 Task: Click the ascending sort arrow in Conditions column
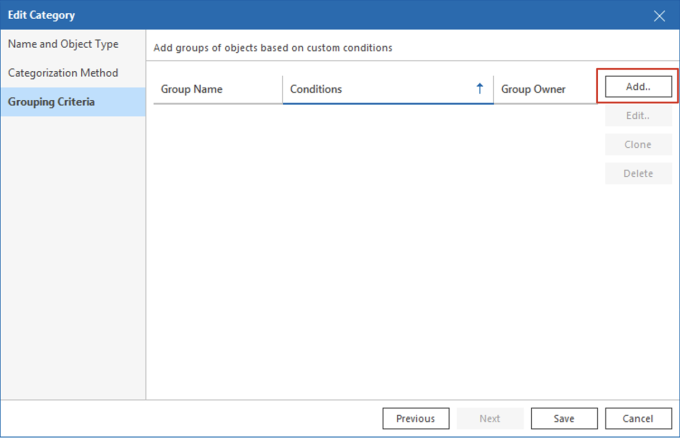click(480, 89)
